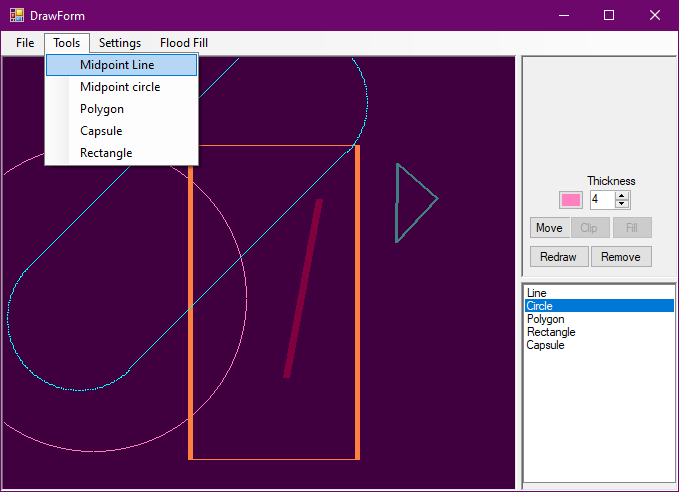The image size is (679, 492).
Task: Increase thickness with the up arrow
Action: pyautogui.click(x=622, y=195)
